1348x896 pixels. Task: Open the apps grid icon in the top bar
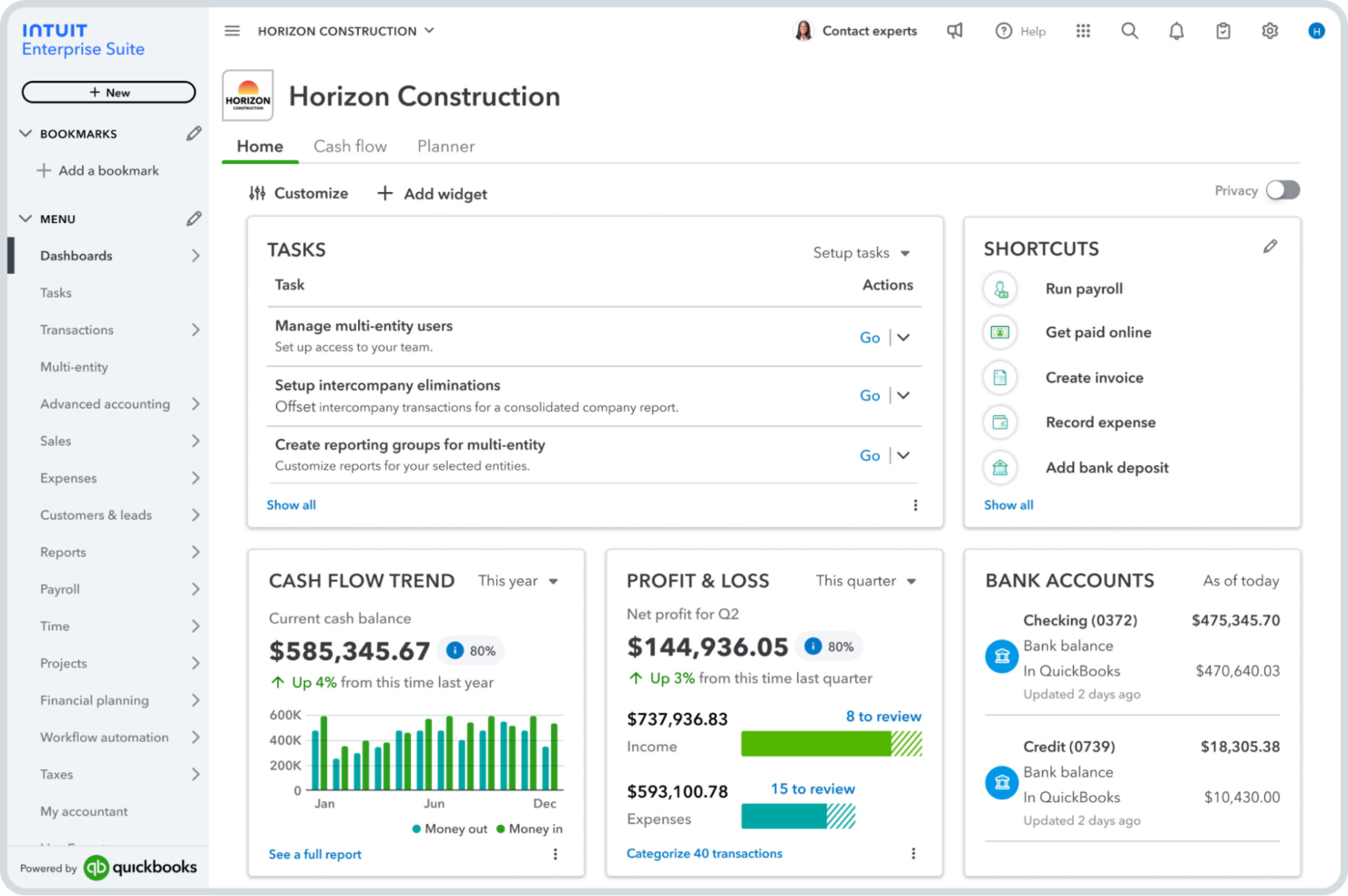[x=1083, y=30]
